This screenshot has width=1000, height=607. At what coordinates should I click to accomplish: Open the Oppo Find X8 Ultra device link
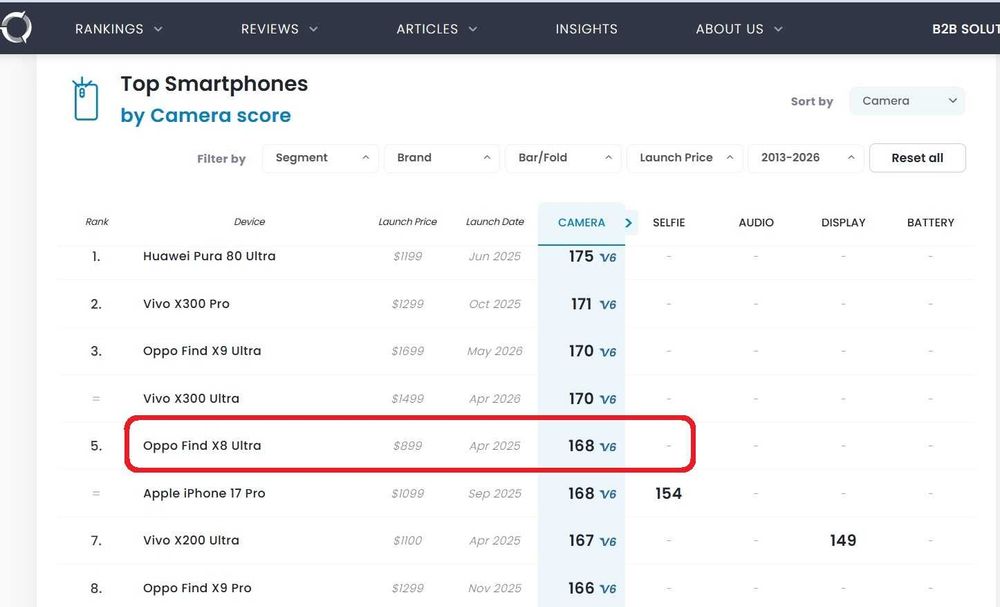point(202,446)
